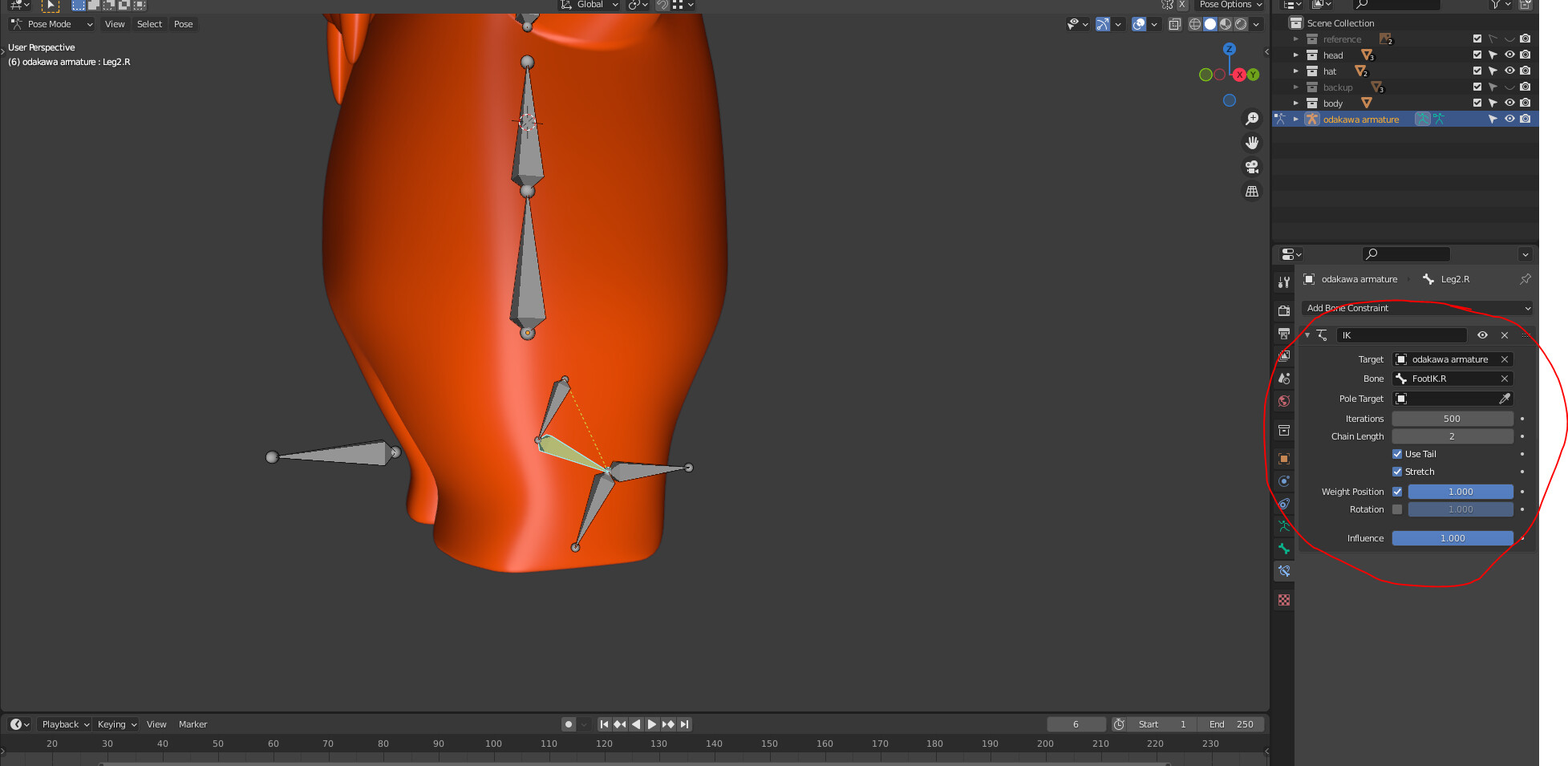Click the viewport pan hand icon
The image size is (1568, 766).
[1252, 143]
